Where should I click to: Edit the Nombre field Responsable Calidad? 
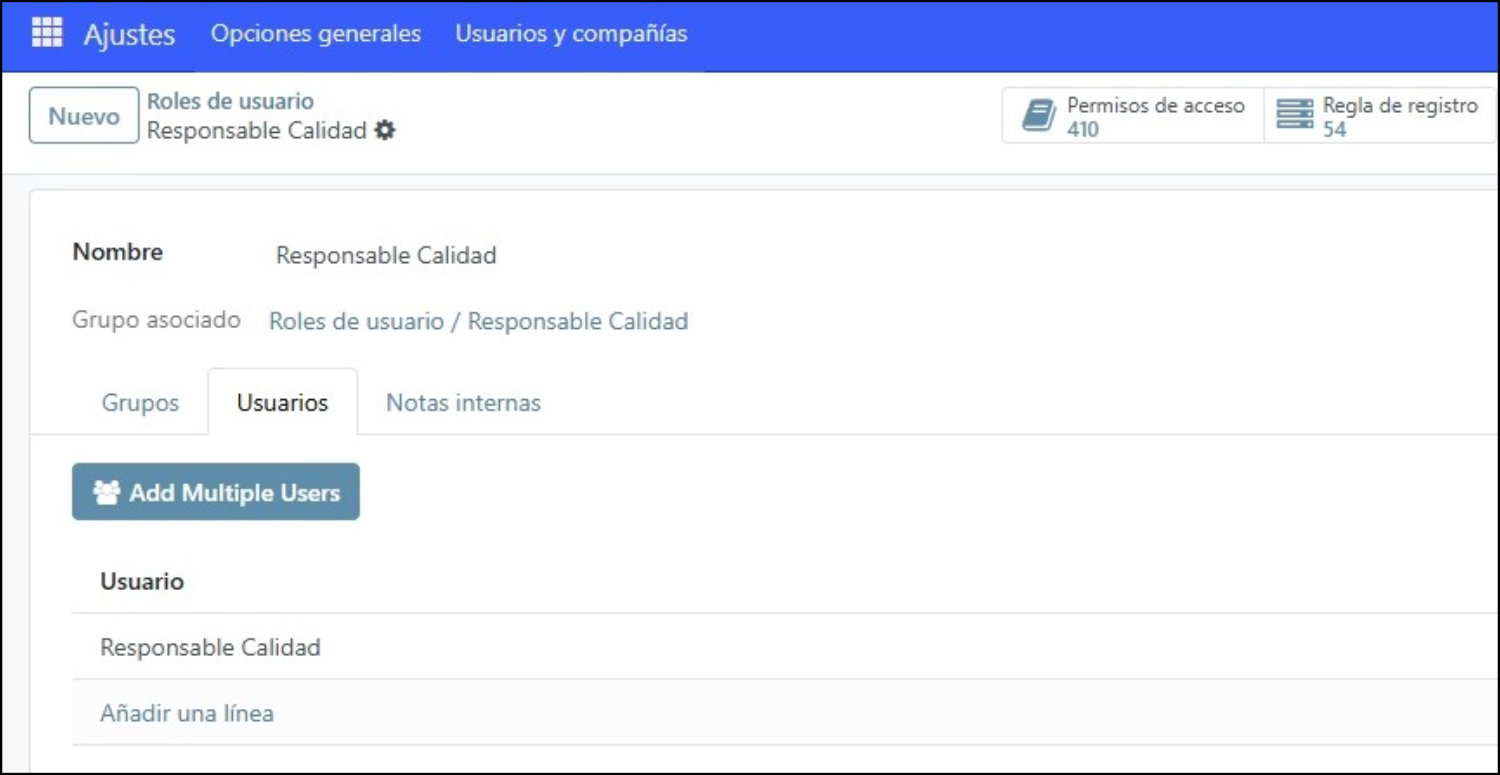point(386,255)
